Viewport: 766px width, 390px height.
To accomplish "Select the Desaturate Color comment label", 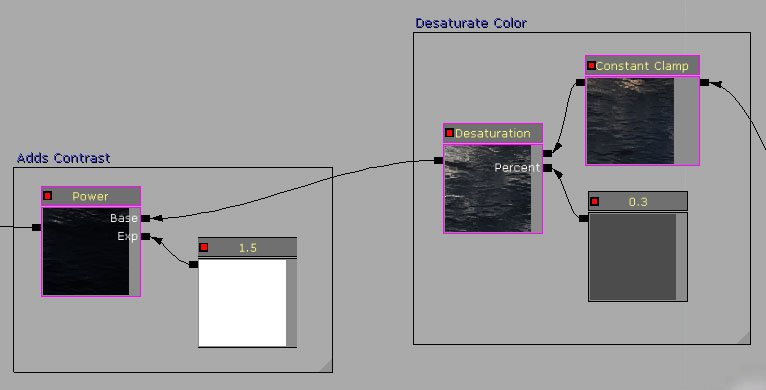I will coord(471,23).
